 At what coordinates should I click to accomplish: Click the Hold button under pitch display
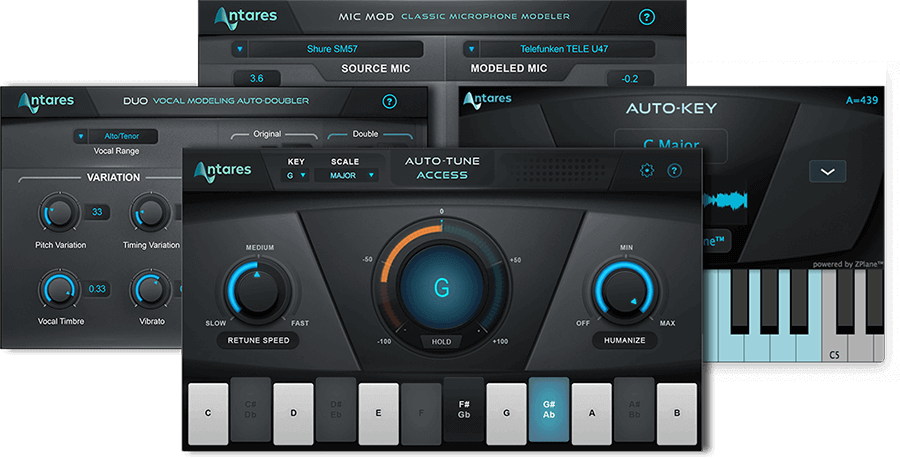click(x=441, y=342)
